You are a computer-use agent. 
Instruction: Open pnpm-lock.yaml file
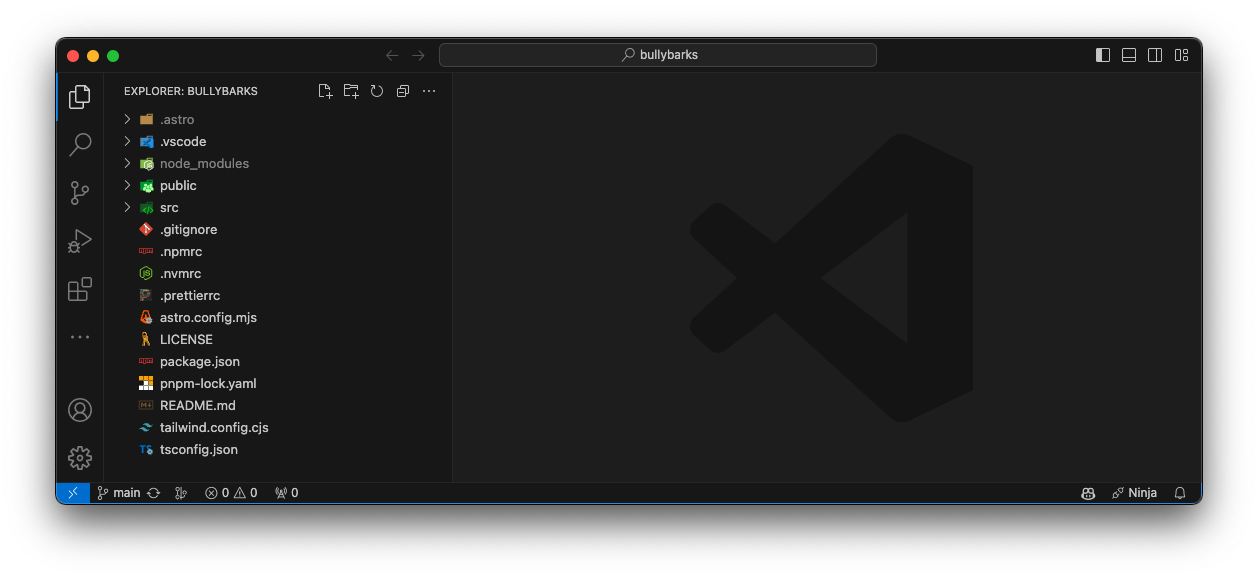[278, 383]
